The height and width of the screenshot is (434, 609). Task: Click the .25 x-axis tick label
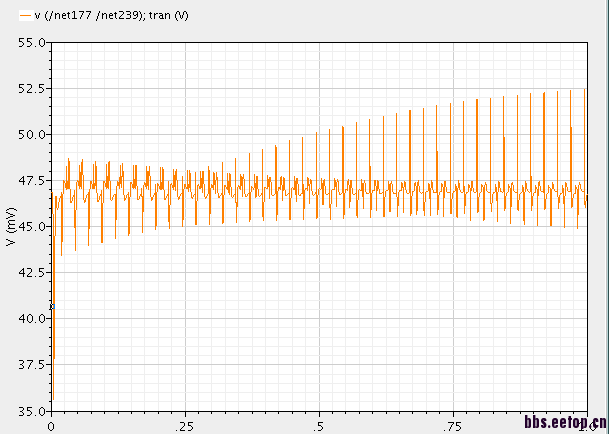(184, 427)
